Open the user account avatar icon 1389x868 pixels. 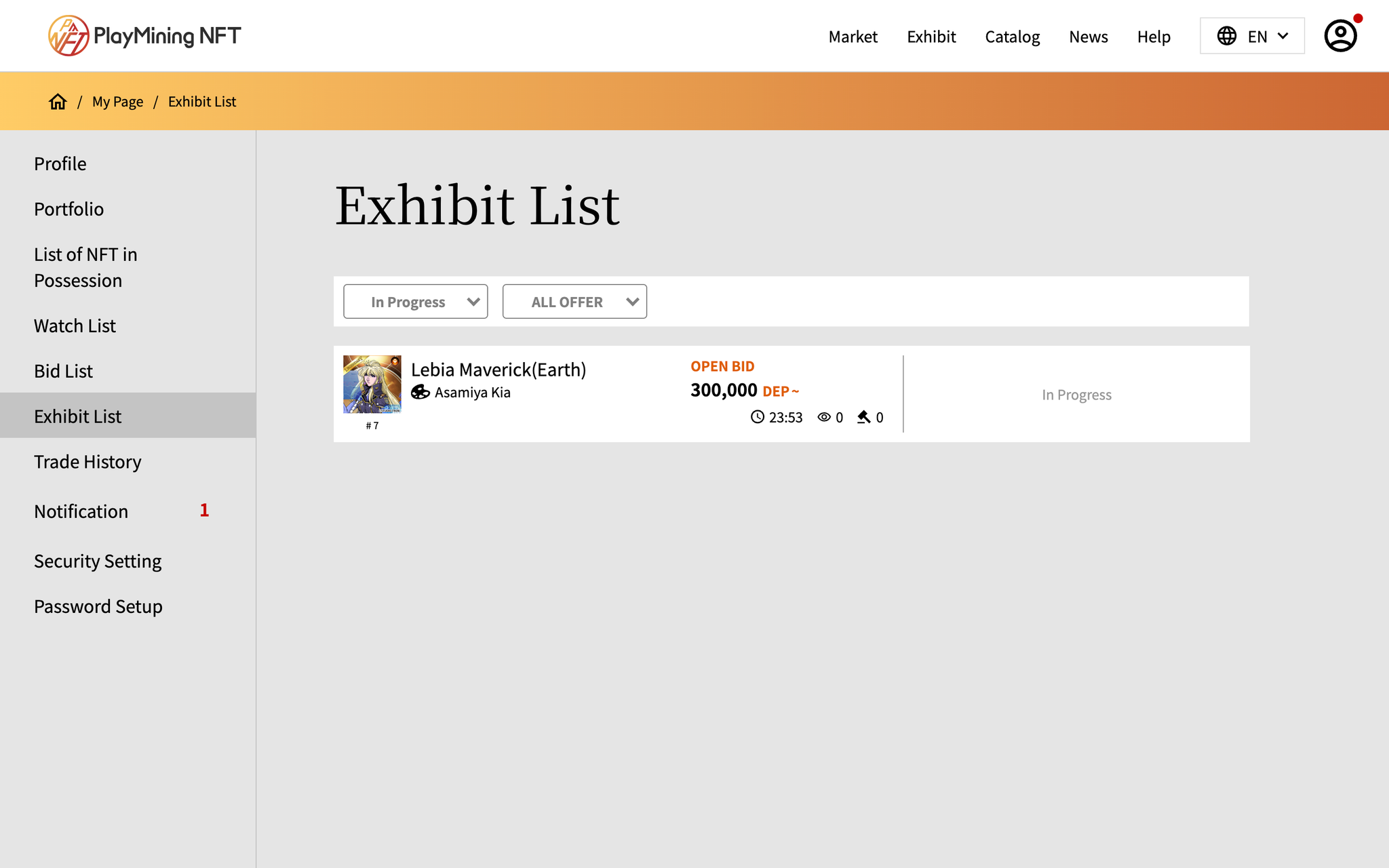(x=1340, y=36)
